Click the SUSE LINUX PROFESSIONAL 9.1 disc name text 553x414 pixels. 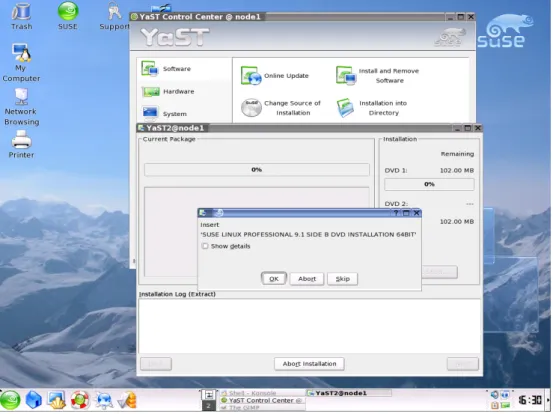(x=308, y=235)
